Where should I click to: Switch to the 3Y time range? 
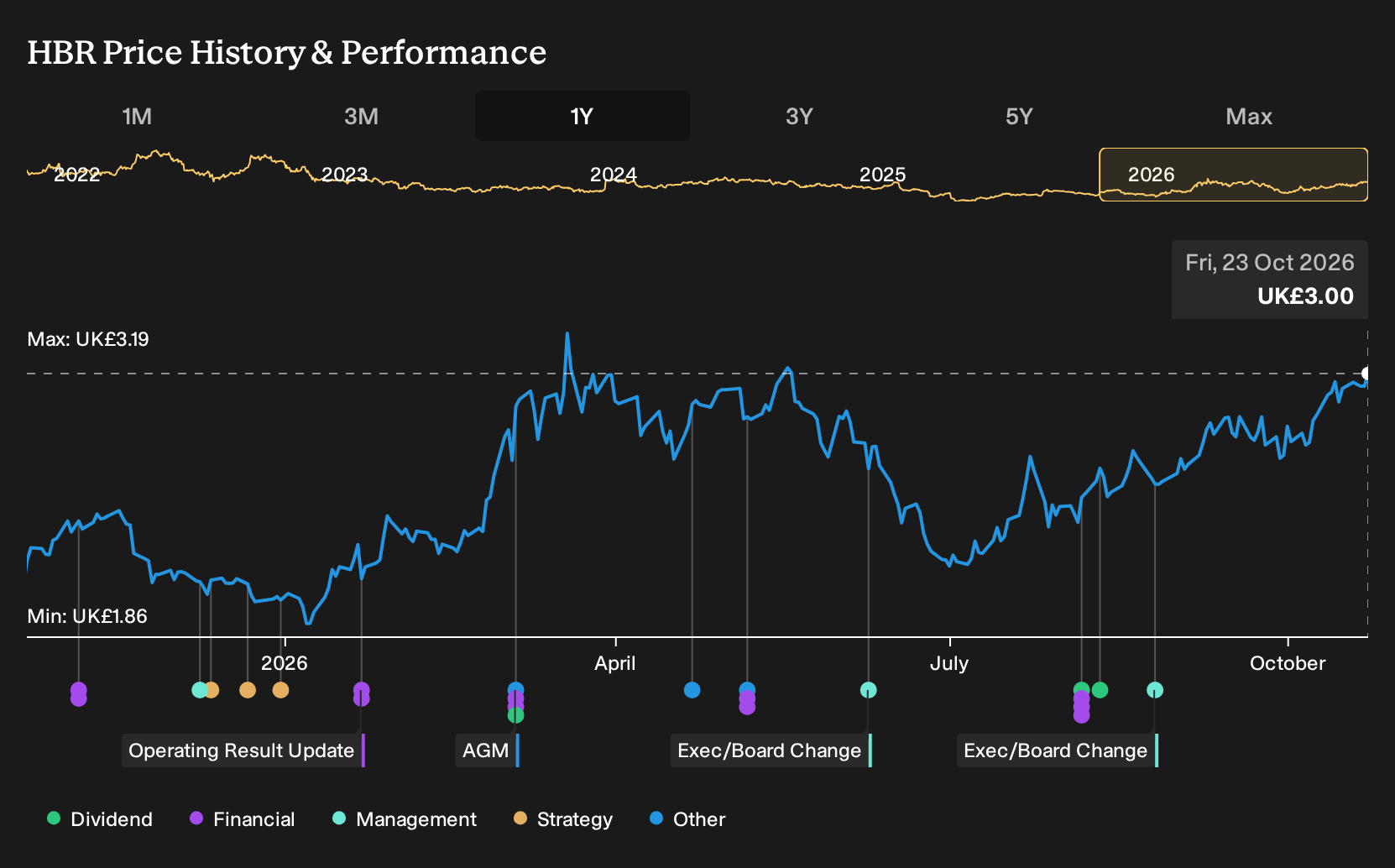(799, 117)
